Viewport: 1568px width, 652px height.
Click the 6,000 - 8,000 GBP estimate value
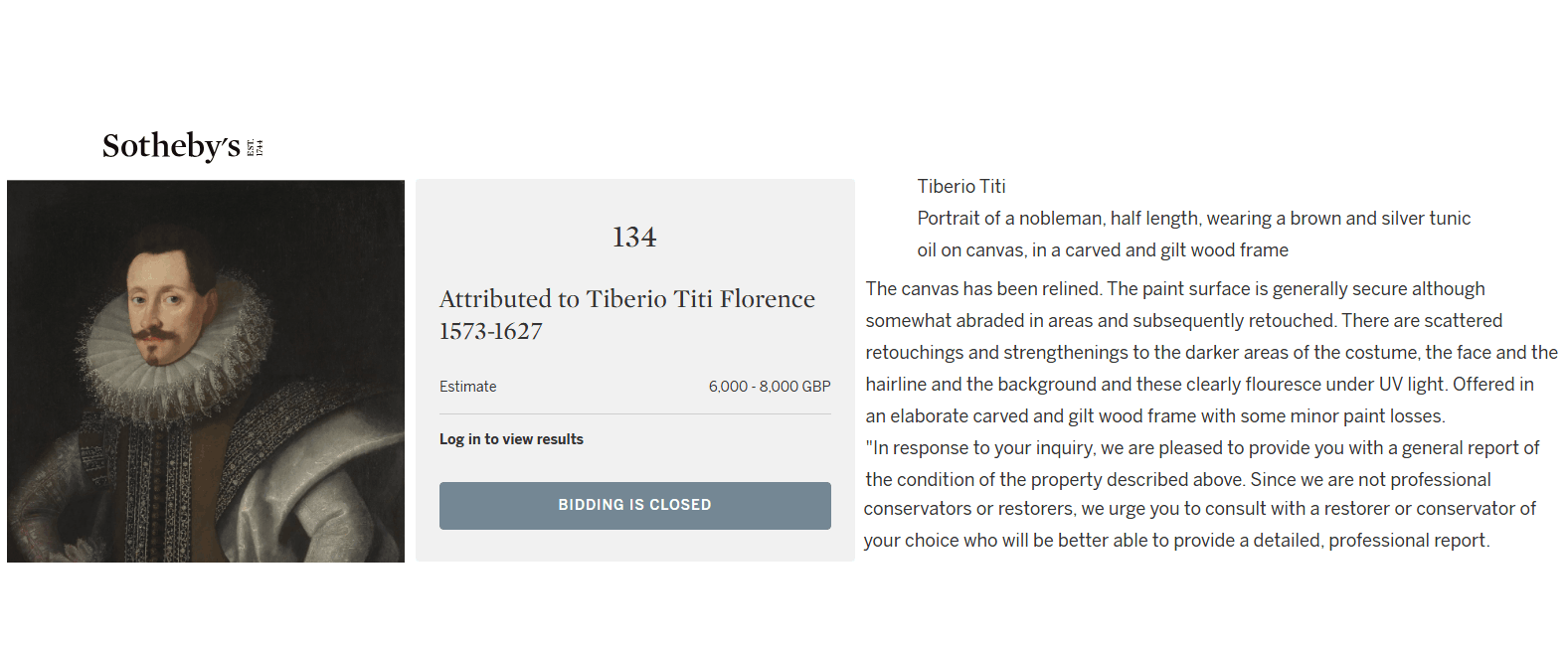coord(770,387)
